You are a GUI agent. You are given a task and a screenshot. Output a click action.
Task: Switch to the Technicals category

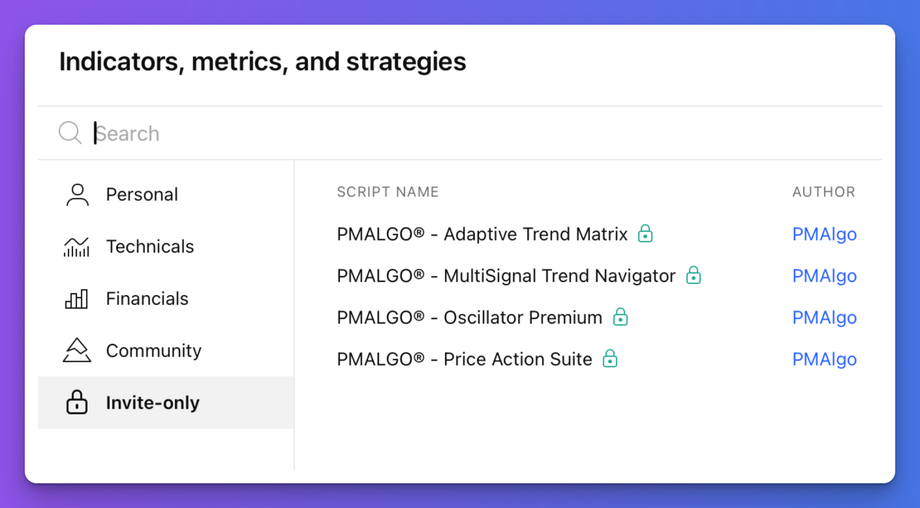150,246
